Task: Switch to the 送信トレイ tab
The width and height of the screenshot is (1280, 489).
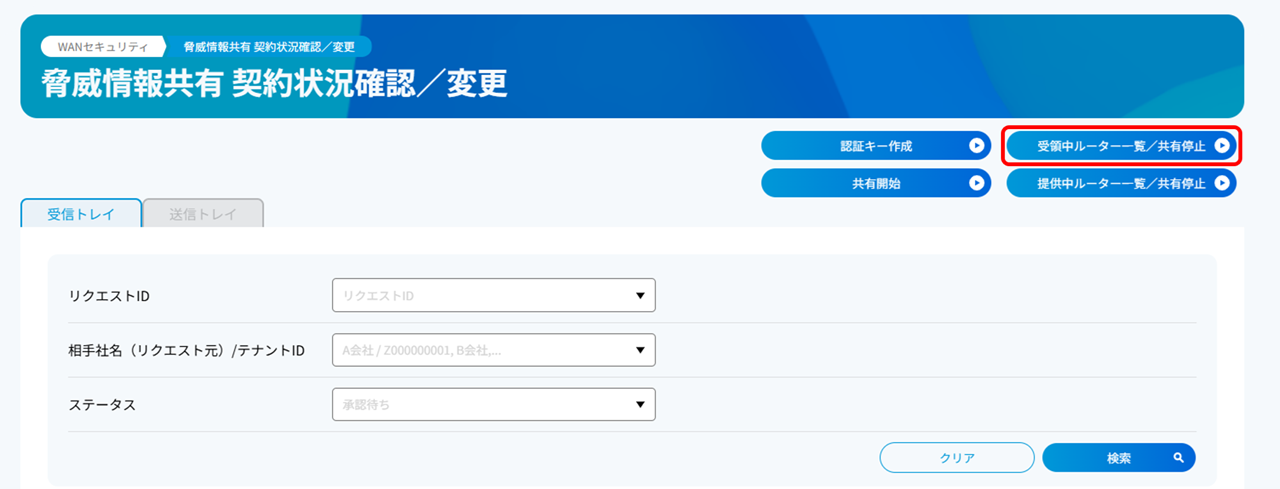Action: point(203,213)
